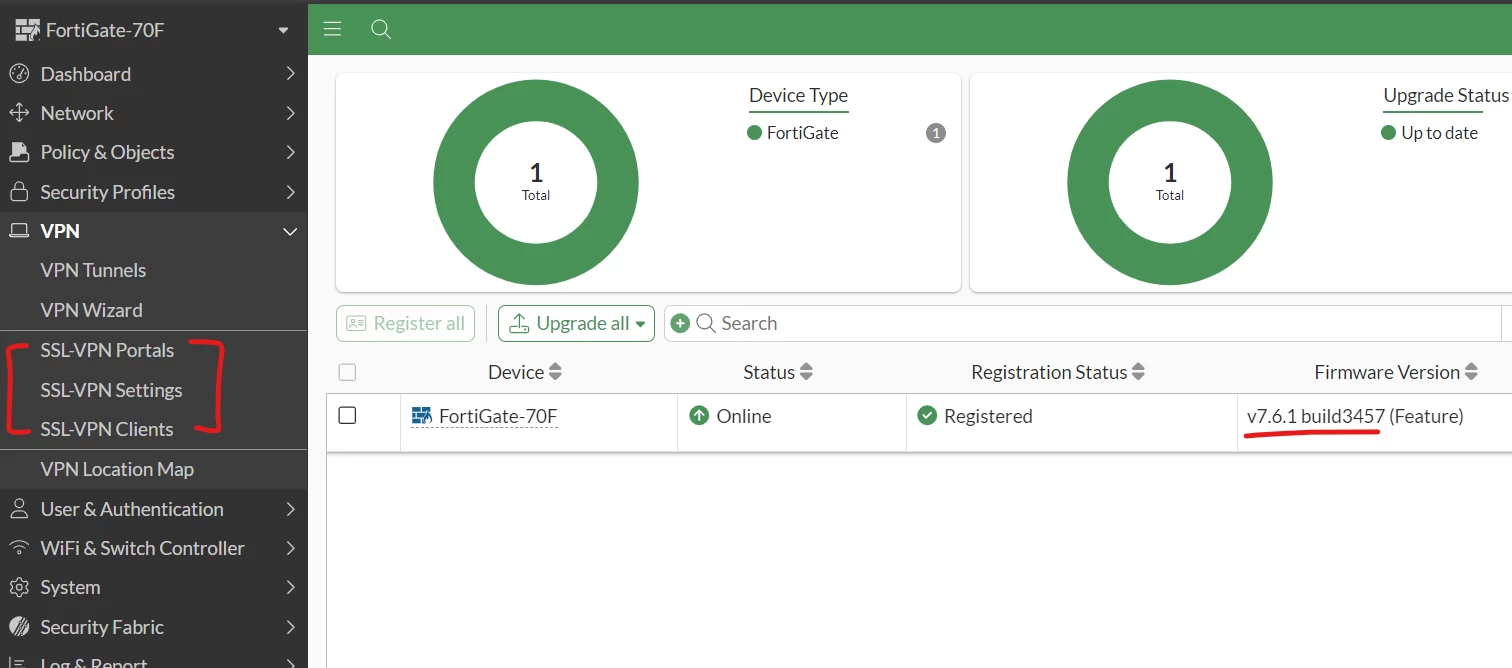1512x668 pixels.
Task: Check the FortiGate-70F row checkbox
Action: tap(347, 415)
